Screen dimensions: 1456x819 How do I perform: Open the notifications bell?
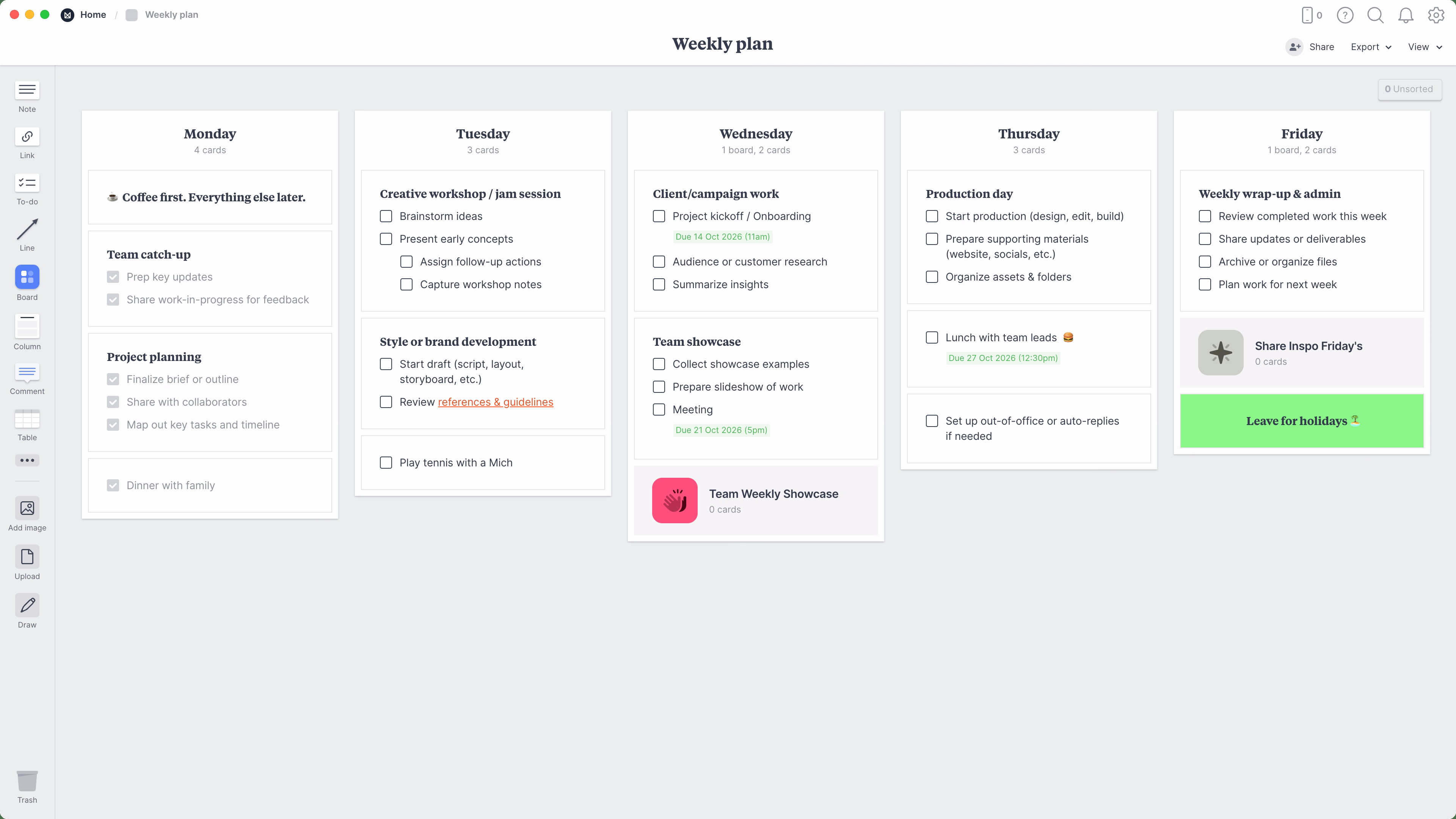[1405, 15]
